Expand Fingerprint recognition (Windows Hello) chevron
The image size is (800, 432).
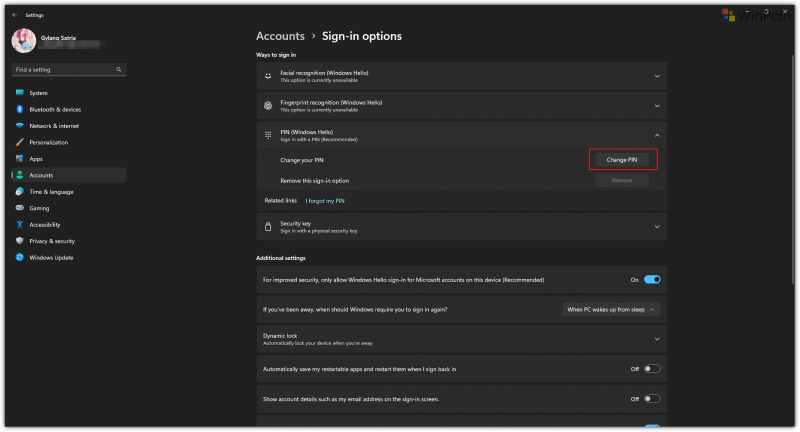(x=657, y=106)
